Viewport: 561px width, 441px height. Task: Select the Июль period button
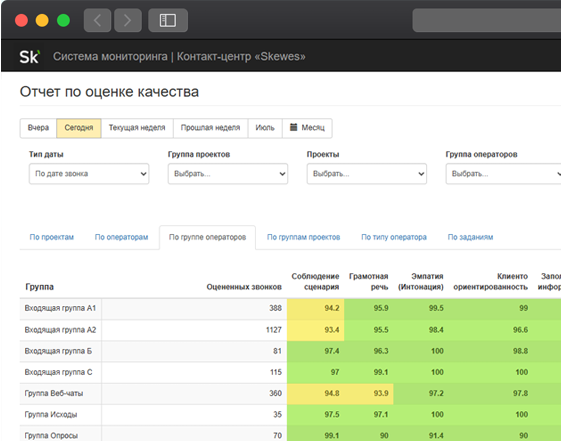265,128
